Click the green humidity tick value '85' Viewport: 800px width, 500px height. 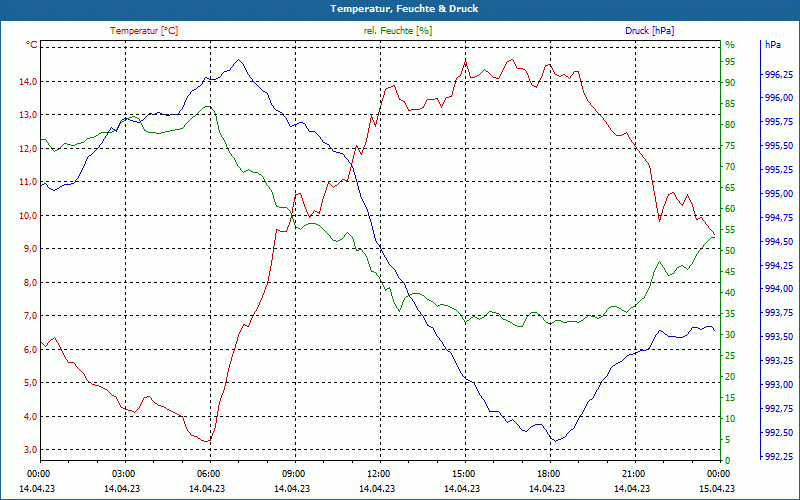730,104
